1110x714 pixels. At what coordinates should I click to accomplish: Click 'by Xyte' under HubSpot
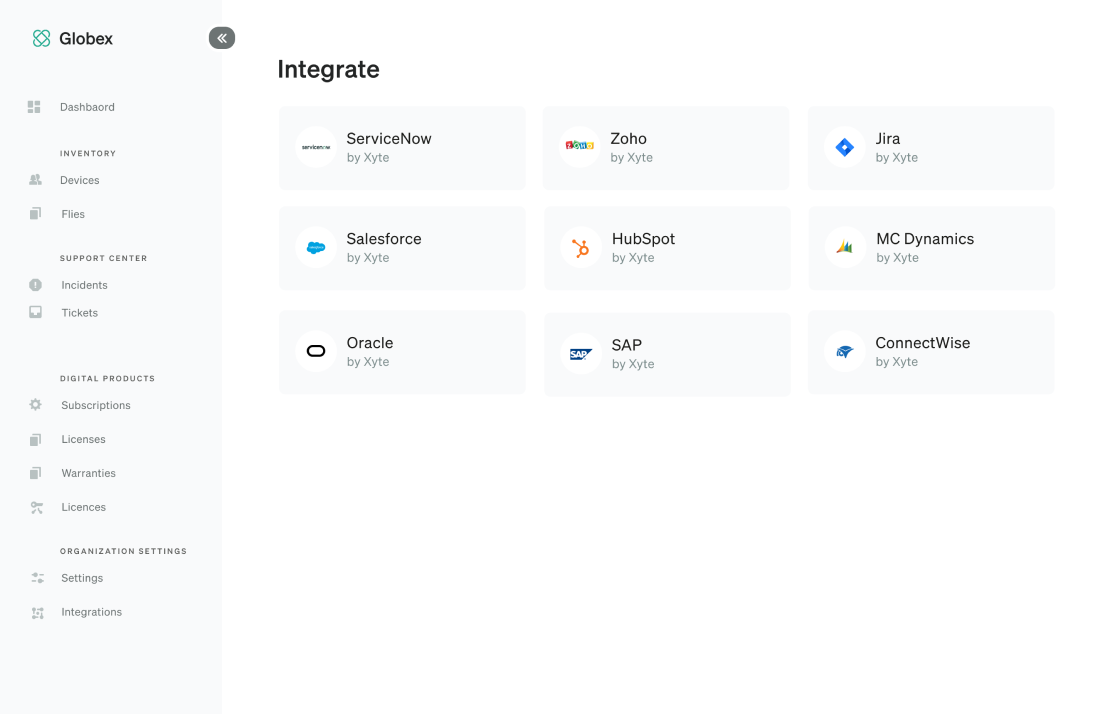tap(633, 258)
